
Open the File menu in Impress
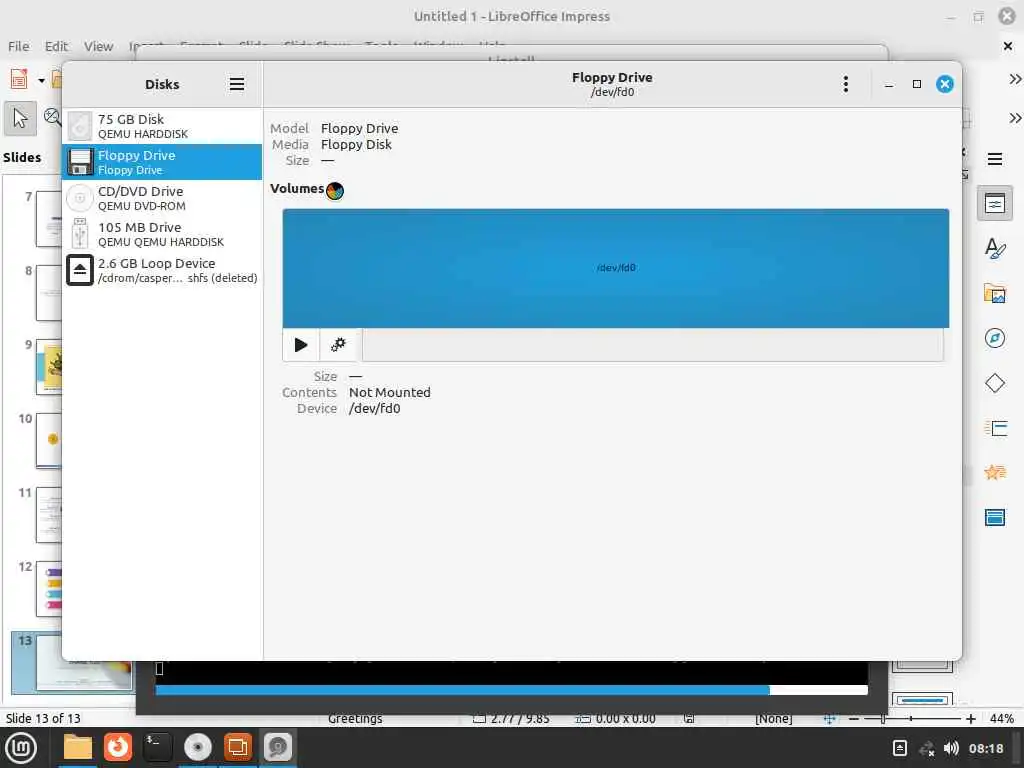18,46
